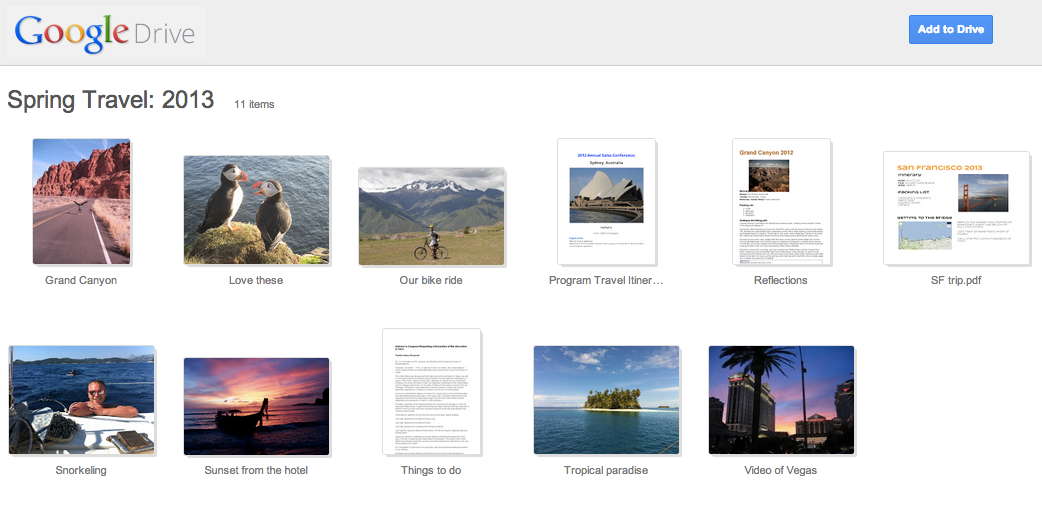The height and width of the screenshot is (515, 1042).
Task: Select the Our bike ride image
Action: point(431,216)
